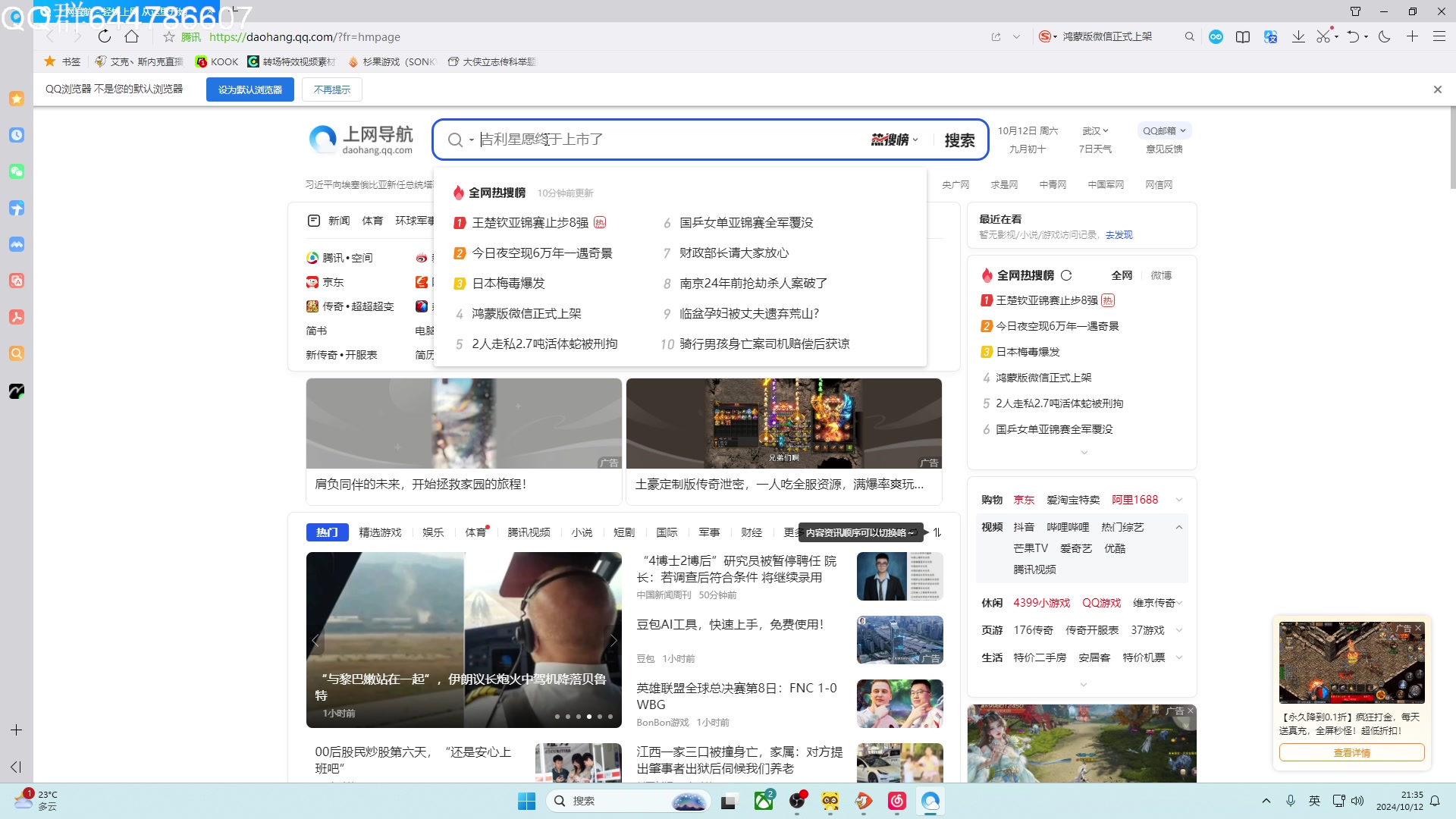1456x819 pixels.
Task: Go to previous carousel slide arrow
Action: [x=315, y=640]
